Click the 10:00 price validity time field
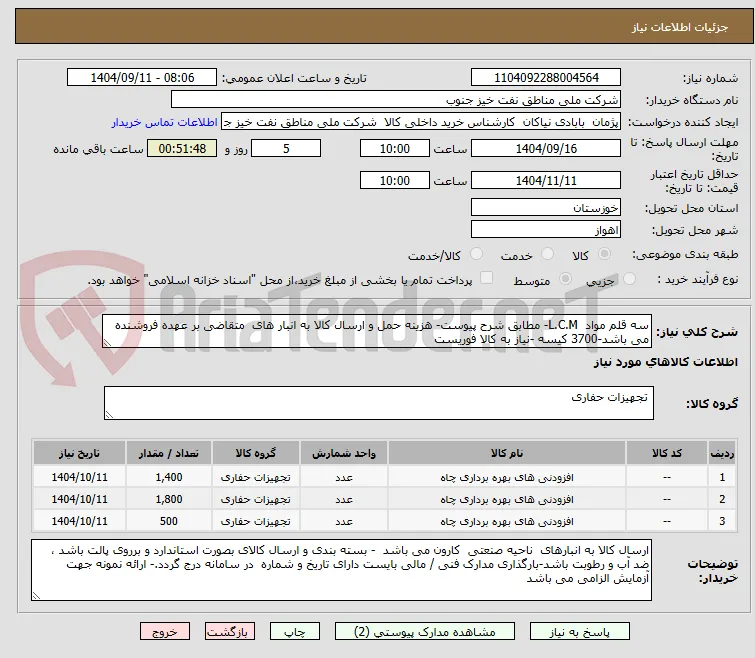 [394, 181]
